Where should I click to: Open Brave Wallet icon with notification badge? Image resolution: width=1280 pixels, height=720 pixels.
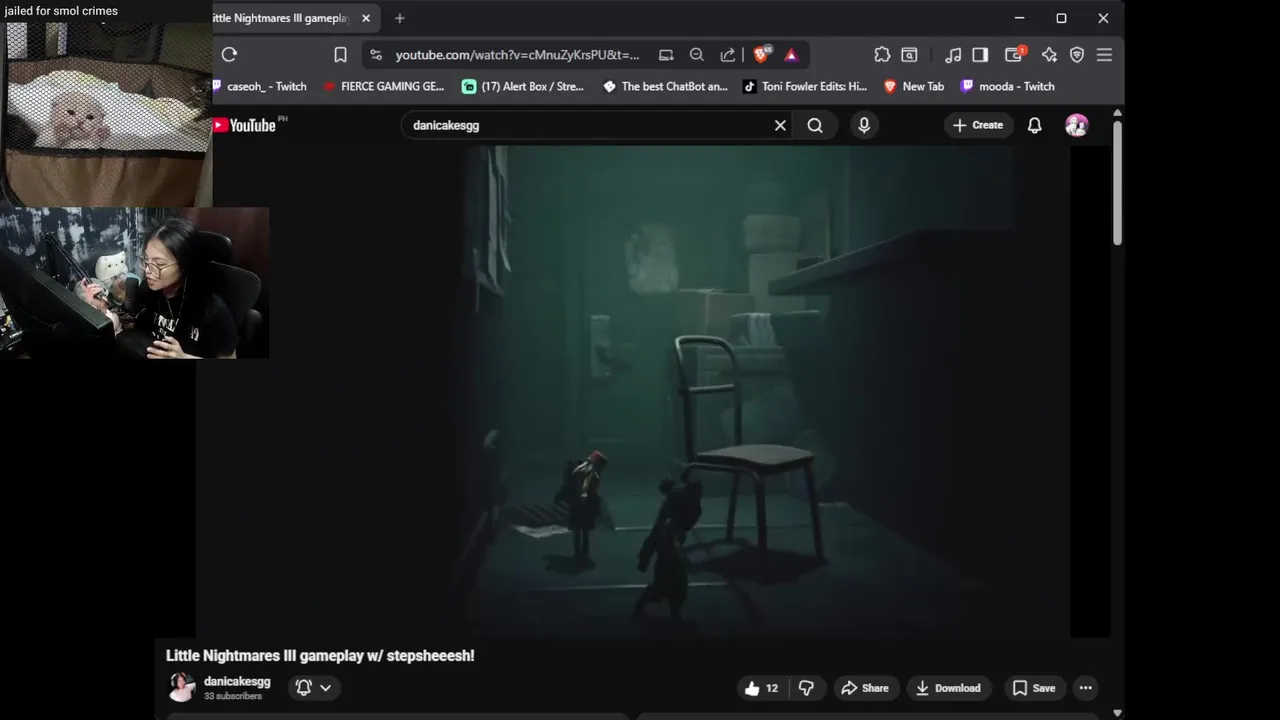click(x=1014, y=55)
